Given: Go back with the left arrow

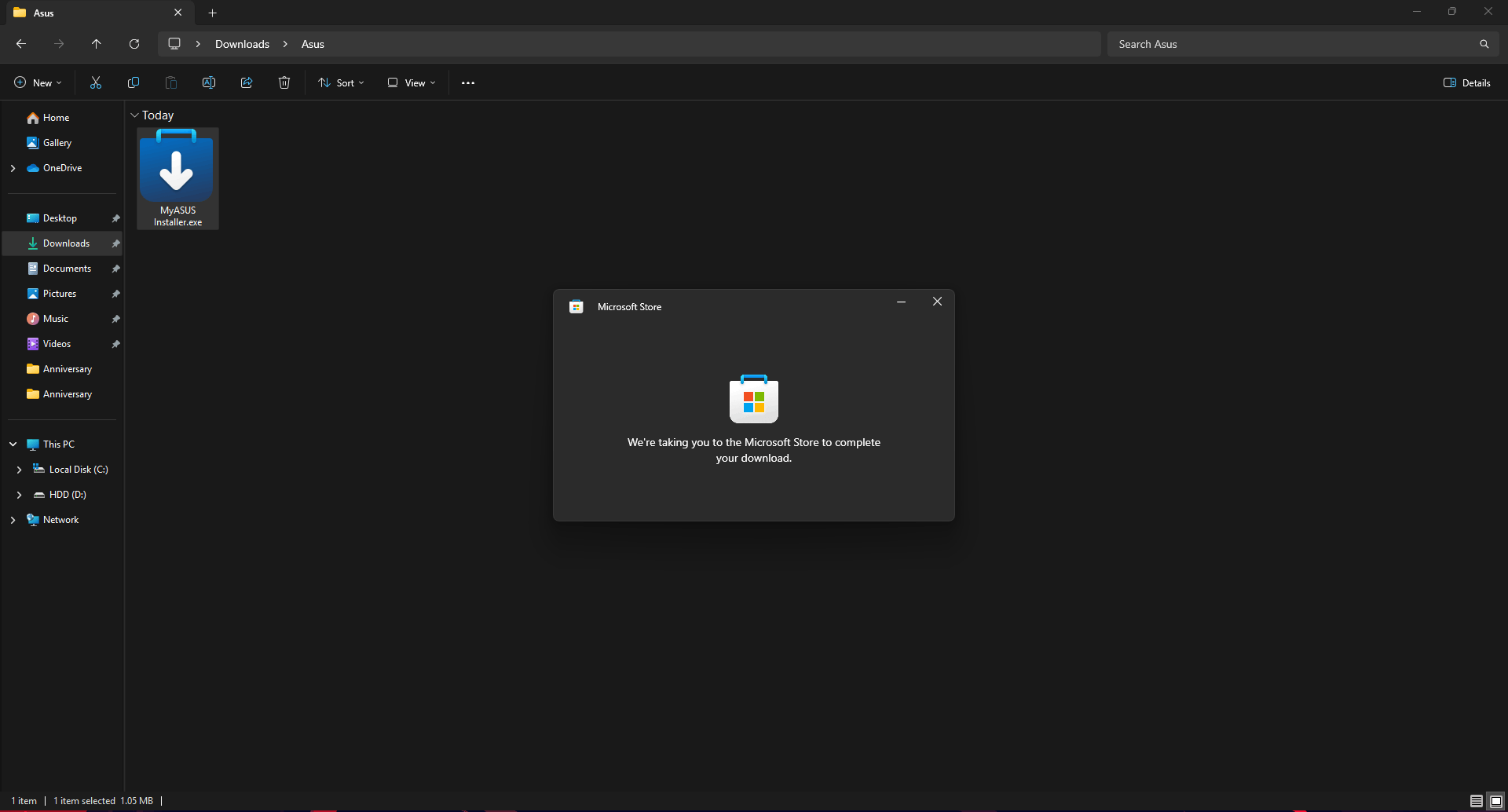Looking at the screenshot, I should [x=21, y=44].
